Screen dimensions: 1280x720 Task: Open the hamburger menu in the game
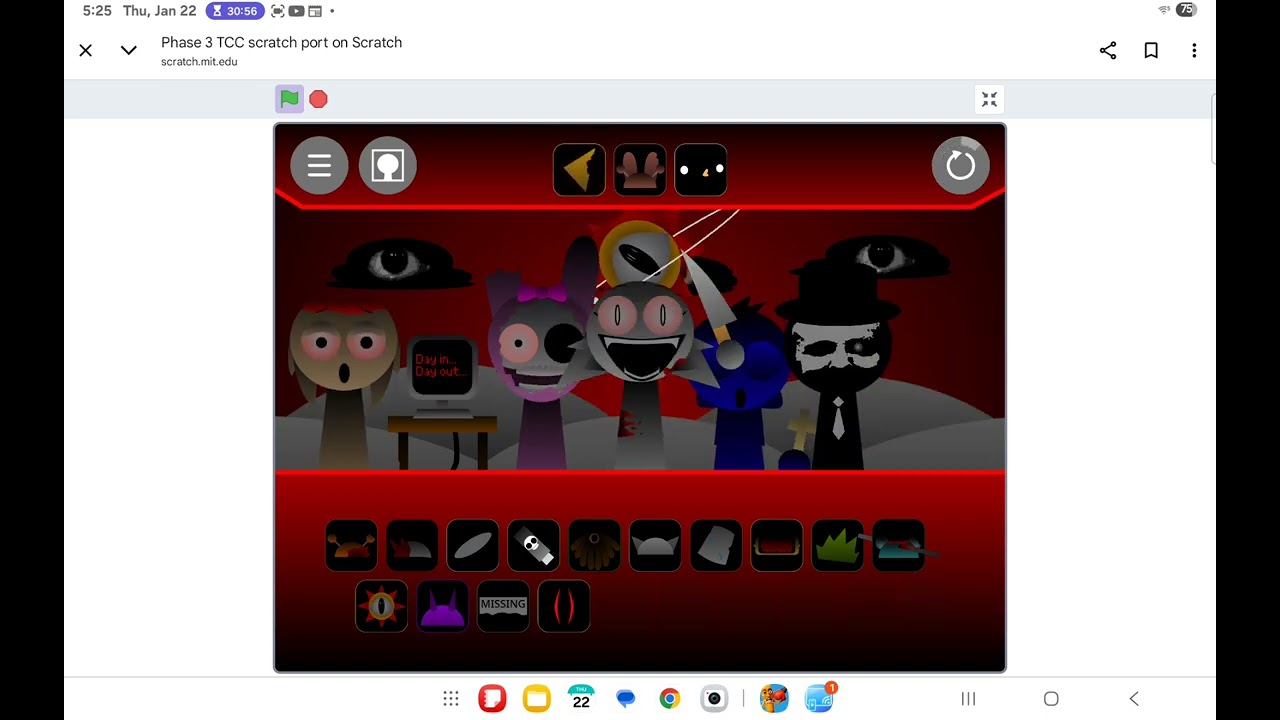point(319,165)
